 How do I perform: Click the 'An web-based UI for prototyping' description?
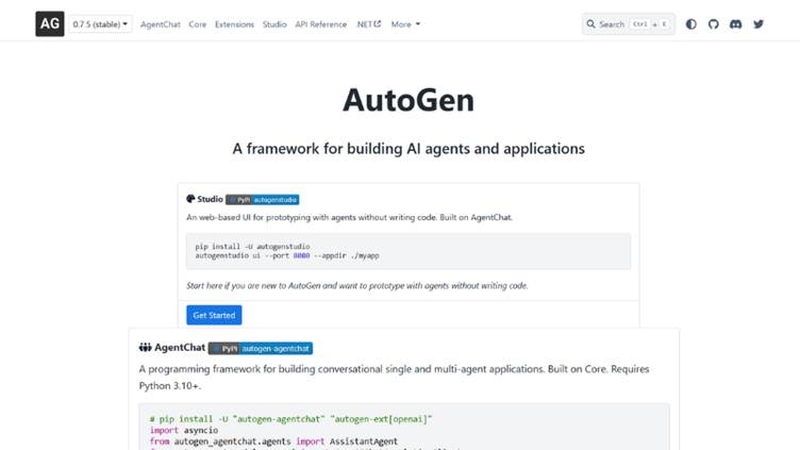pyautogui.click(x=349, y=217)
